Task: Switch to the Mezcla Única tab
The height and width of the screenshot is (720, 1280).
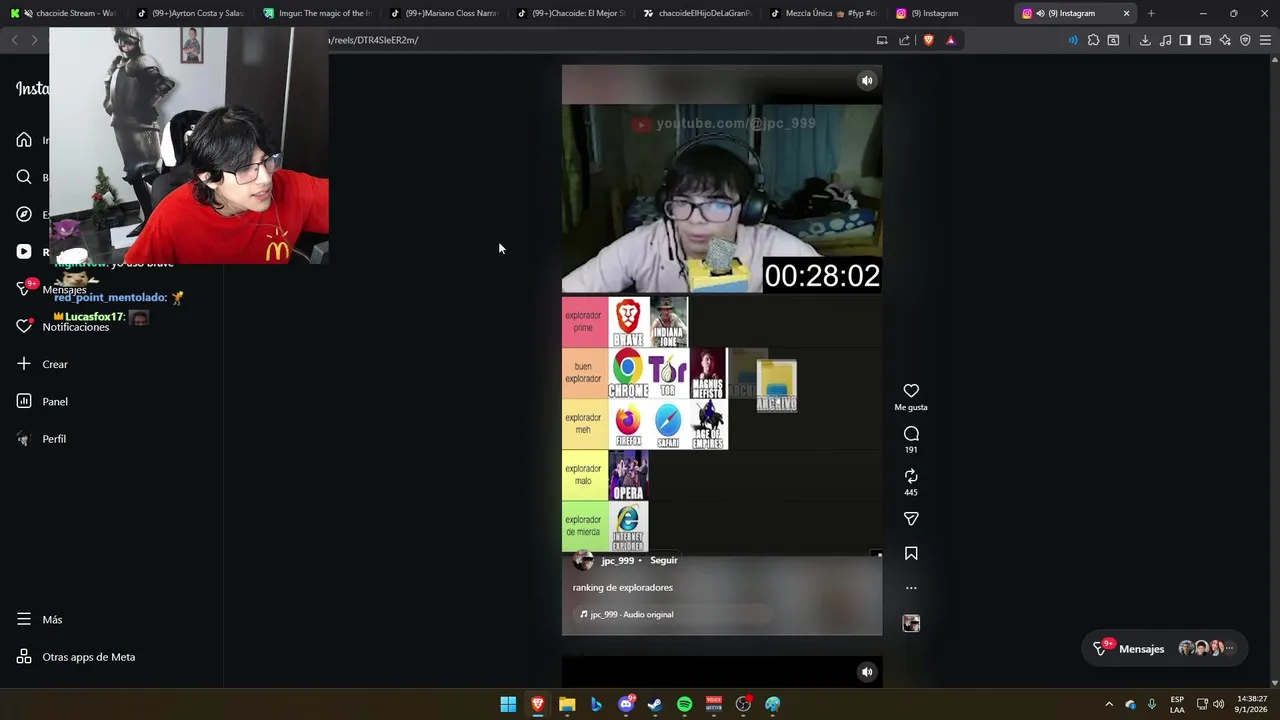Action: [x=824, y=13]
